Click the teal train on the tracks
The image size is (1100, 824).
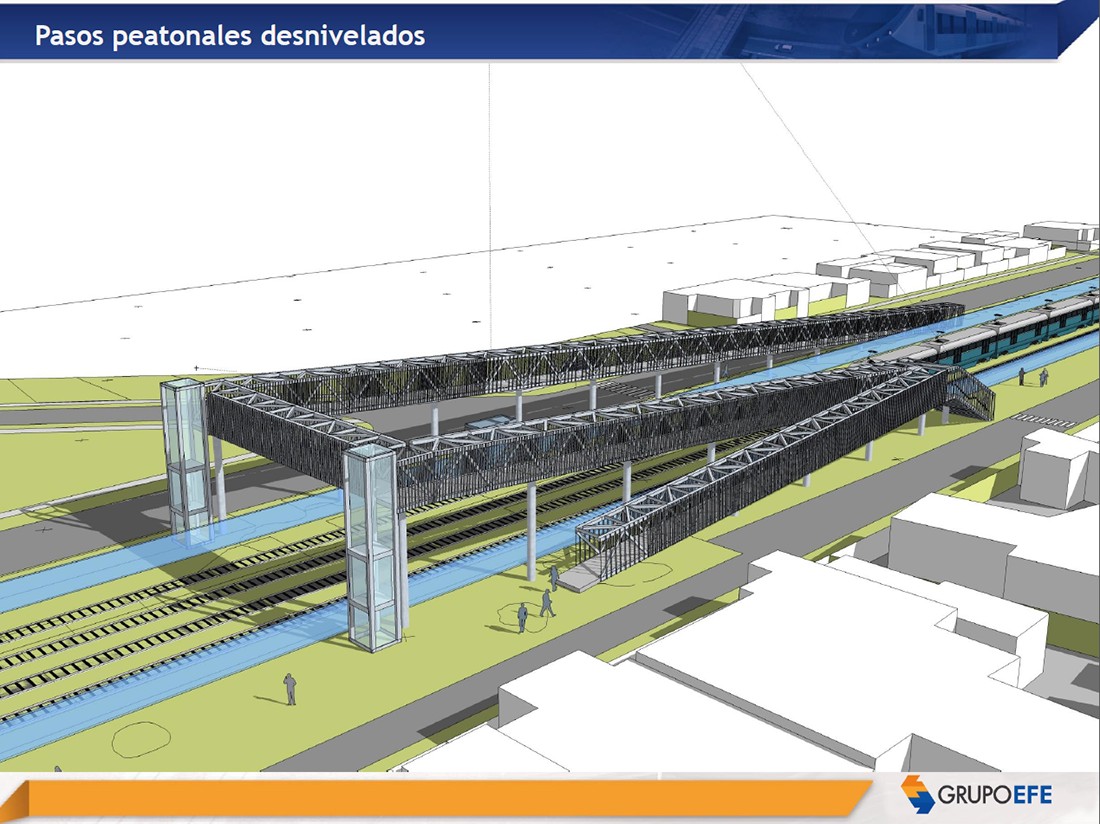point(1010,335)
